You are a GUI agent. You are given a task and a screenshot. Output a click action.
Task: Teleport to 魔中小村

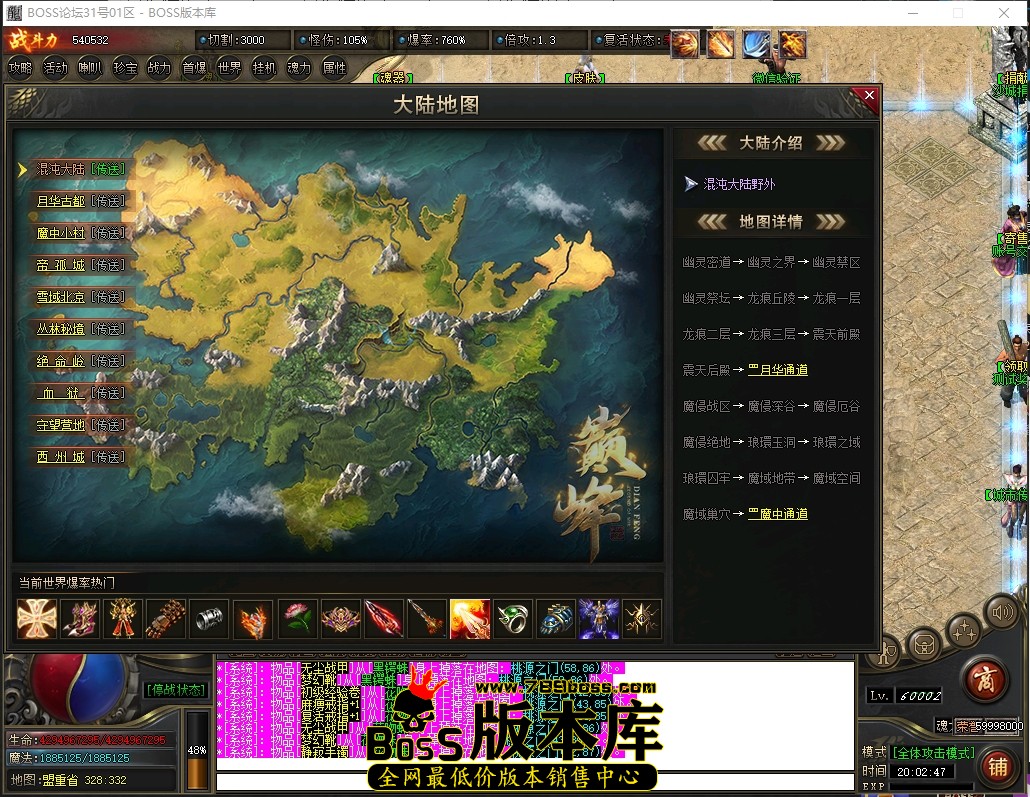tap(108, 233)
